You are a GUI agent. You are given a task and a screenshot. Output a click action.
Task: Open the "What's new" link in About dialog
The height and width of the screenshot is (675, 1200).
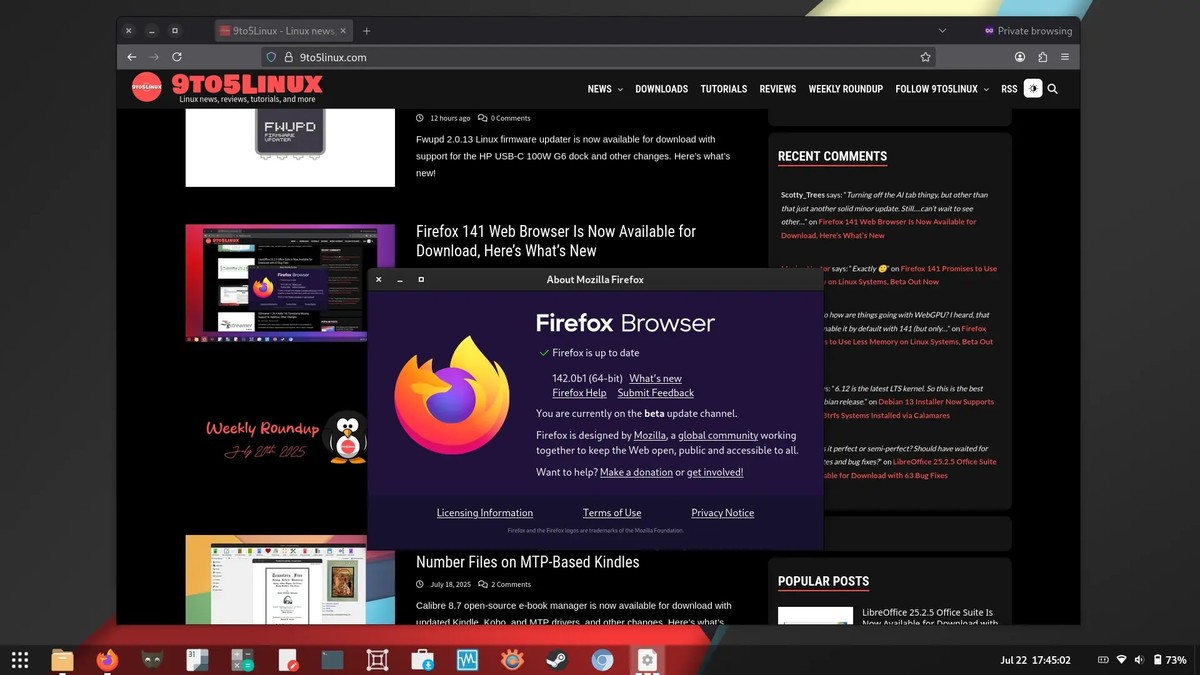(655, 378)
